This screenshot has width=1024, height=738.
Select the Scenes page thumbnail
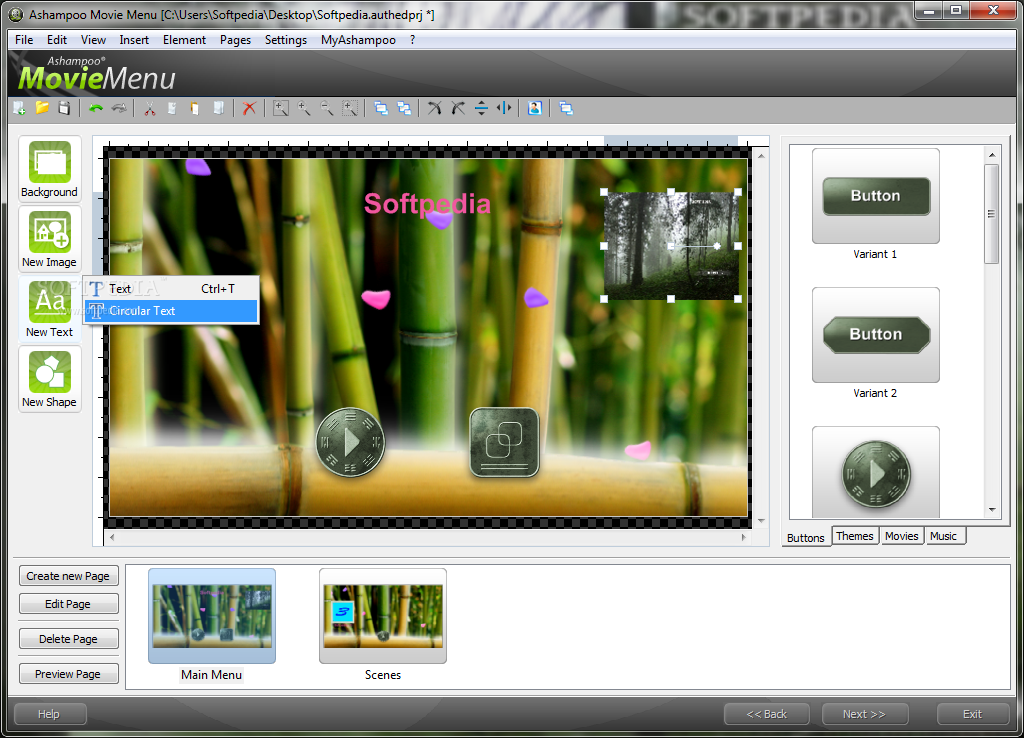click(x=383, y=616)
